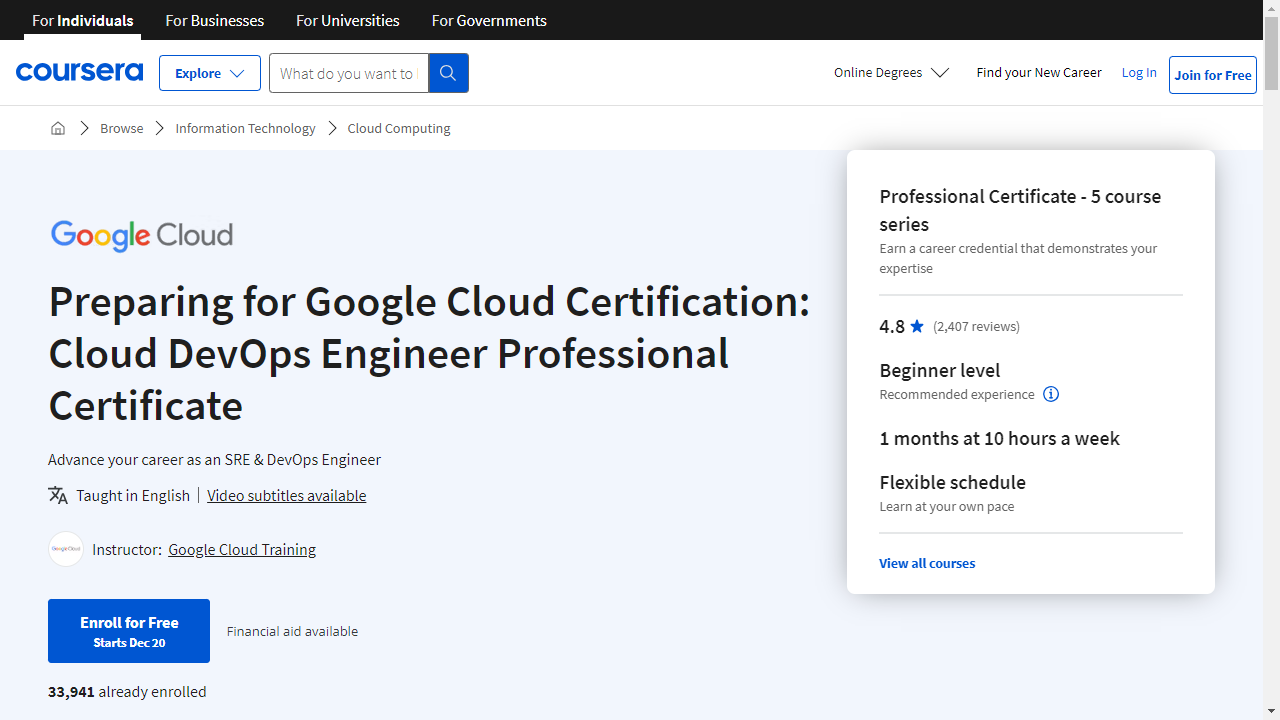Click View all courses link
This screenshot has width=1280, height=720.
927,563
